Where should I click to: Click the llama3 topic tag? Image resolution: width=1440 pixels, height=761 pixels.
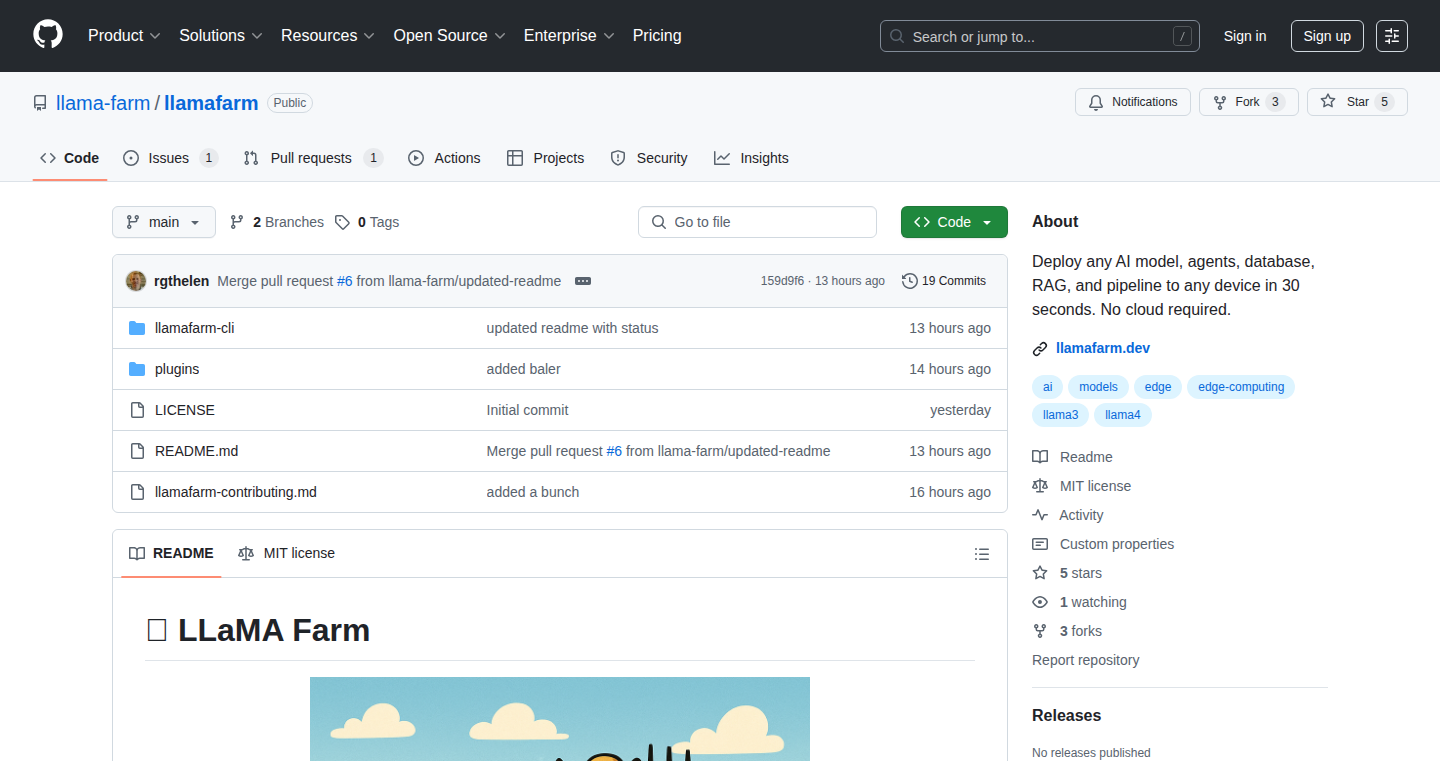[1060, 415]
